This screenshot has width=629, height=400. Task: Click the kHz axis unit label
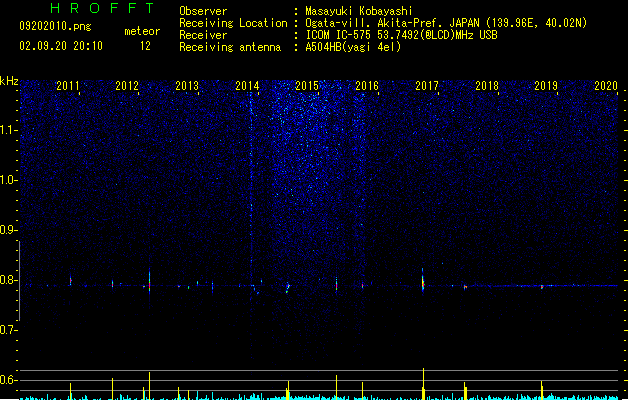coord(9,81)
